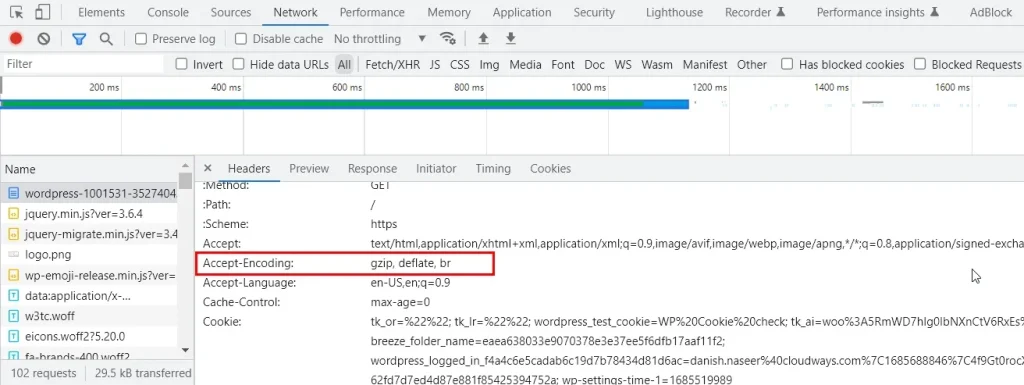Click the script icon beside wp-emoji-release.min.js
Screen dimensions: 1024x385
tap(14, 275)
